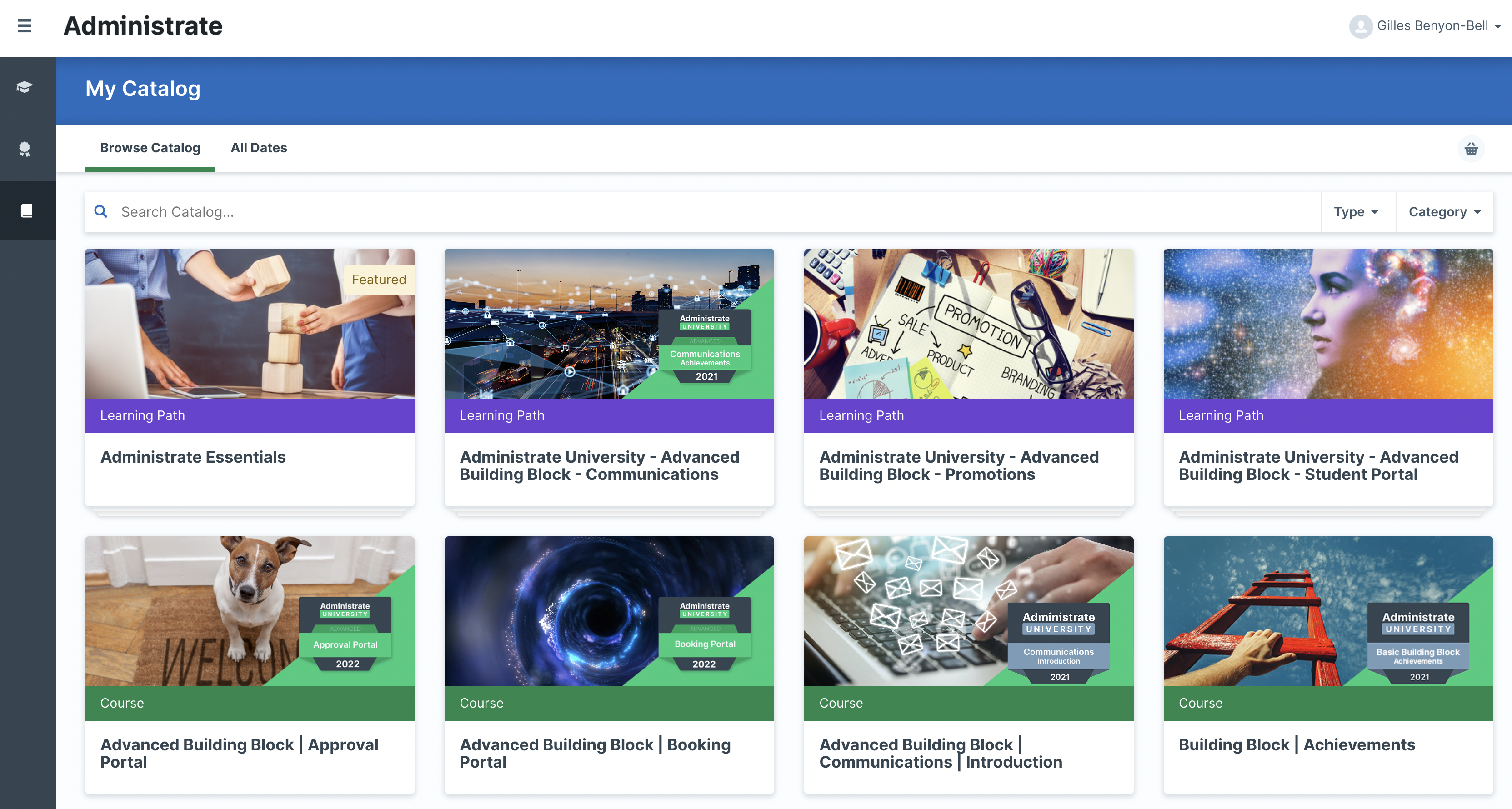Open the hamburger navigation menu
Image resolution: width=1512 pixels, height=809 pixels.
tap(24, 26)
